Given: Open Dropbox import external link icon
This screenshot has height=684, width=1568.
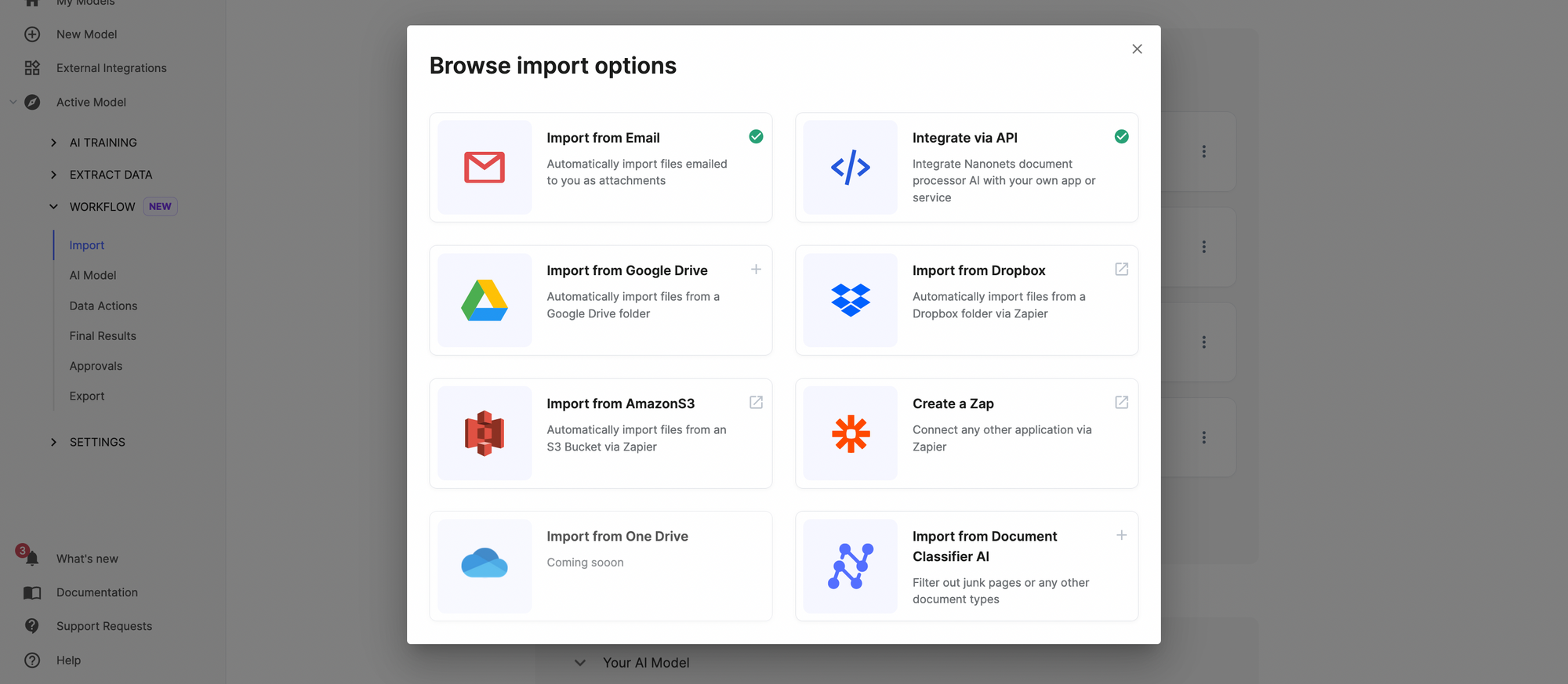Looking at the screenshot, I should pyautogui.click(x=1122, y=270).
